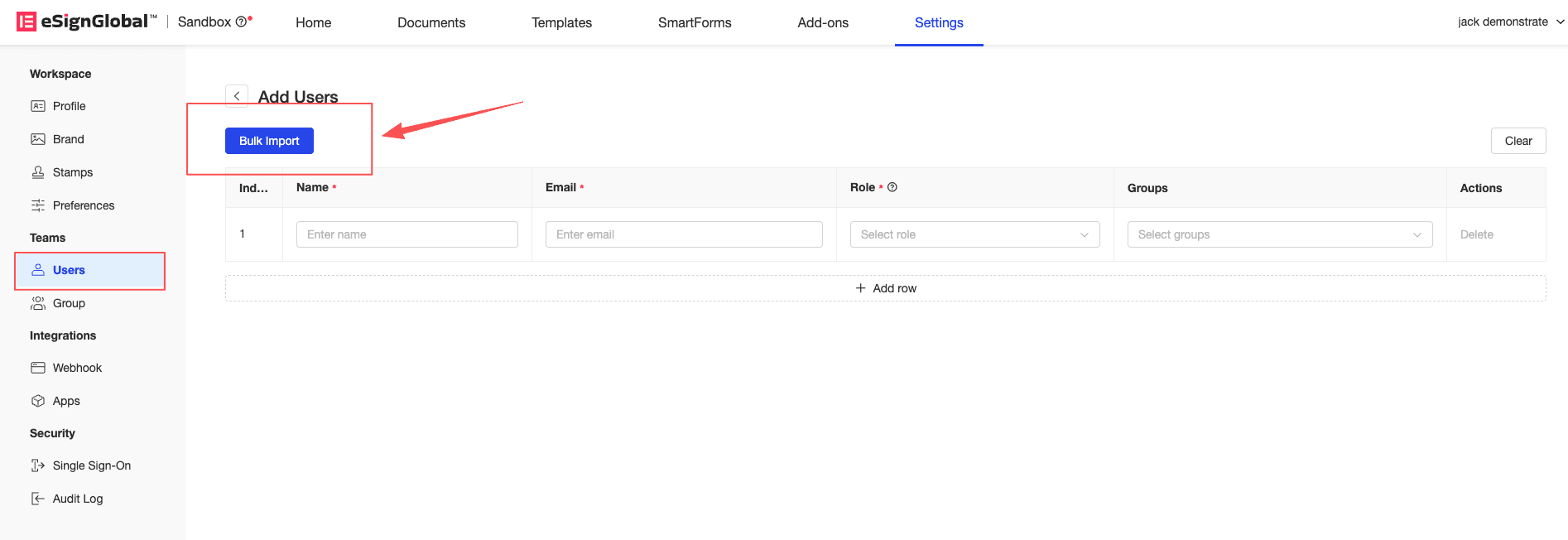Click the Role help question-mark icon
Image resolution: width=1568 pixels, height=540 pixels.
coord(892,187)
